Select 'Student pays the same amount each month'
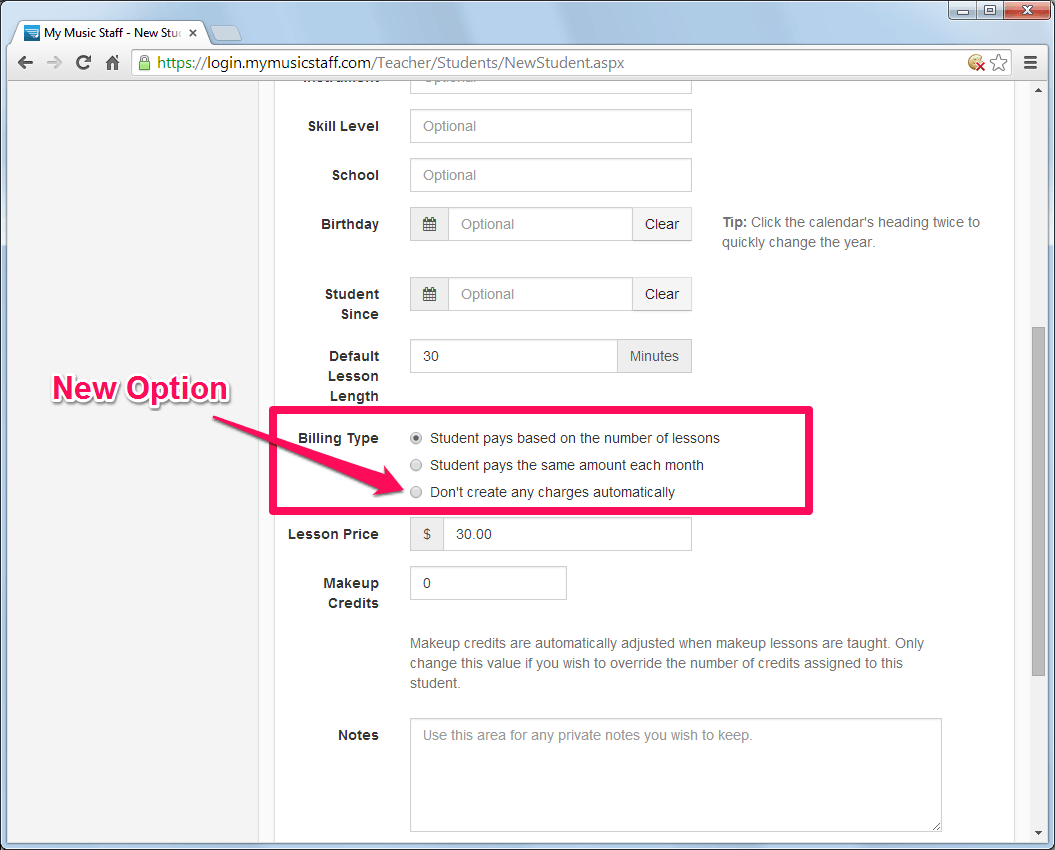The image size is (1055, 850). [416, 465]
